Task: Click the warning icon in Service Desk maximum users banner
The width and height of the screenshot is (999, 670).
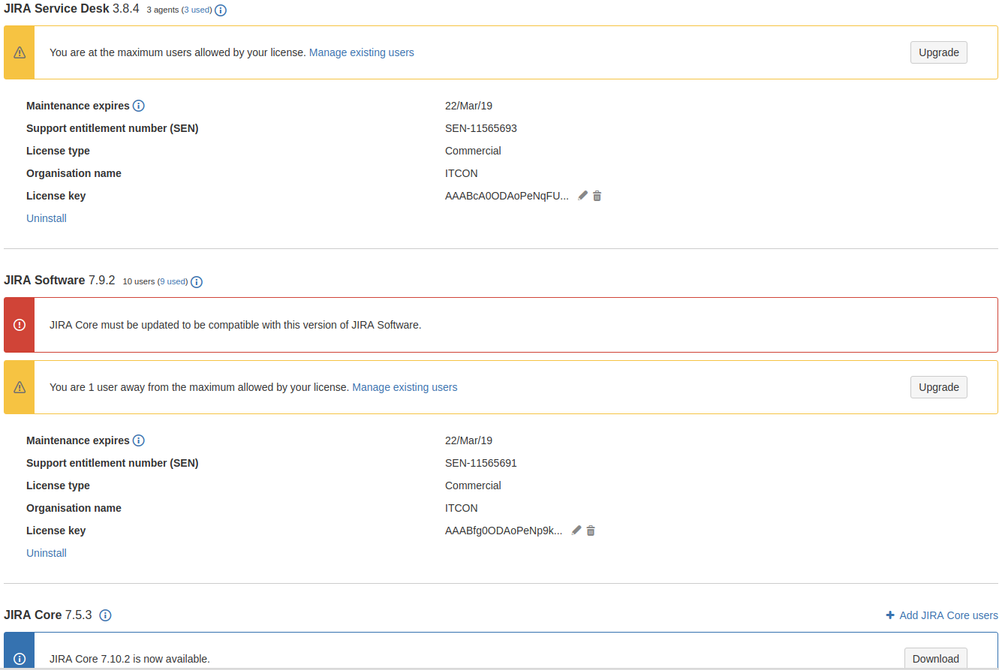Action: click(20, 53)
